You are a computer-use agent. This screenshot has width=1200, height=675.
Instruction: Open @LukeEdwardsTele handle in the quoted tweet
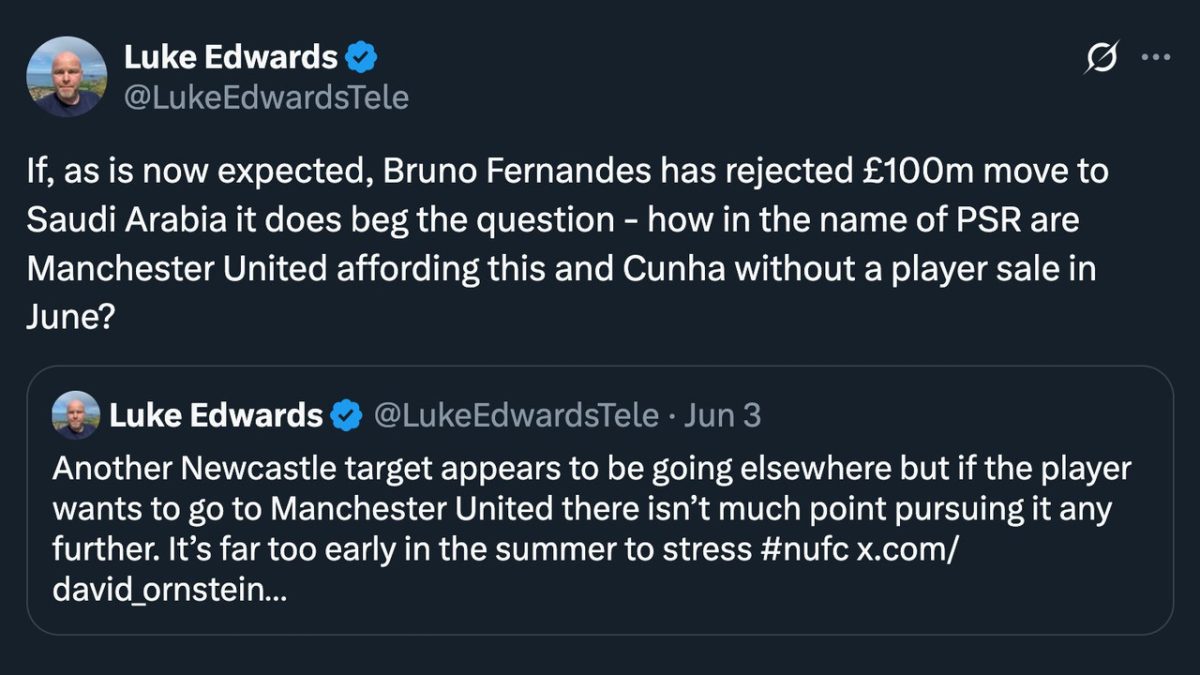pos(516,415)
